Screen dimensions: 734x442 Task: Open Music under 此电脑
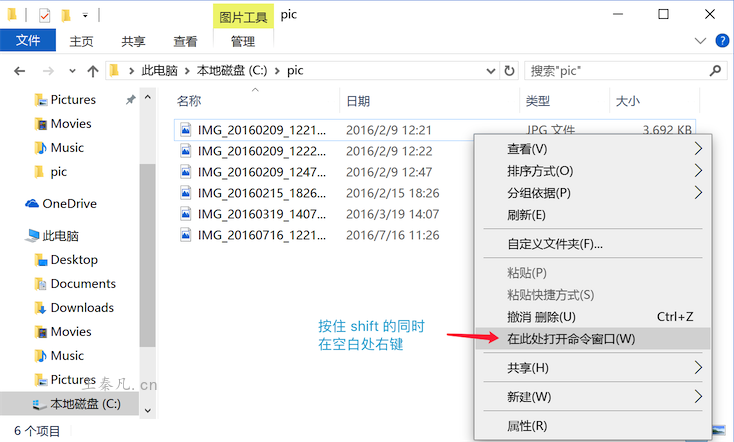click(x=59, y=356)
